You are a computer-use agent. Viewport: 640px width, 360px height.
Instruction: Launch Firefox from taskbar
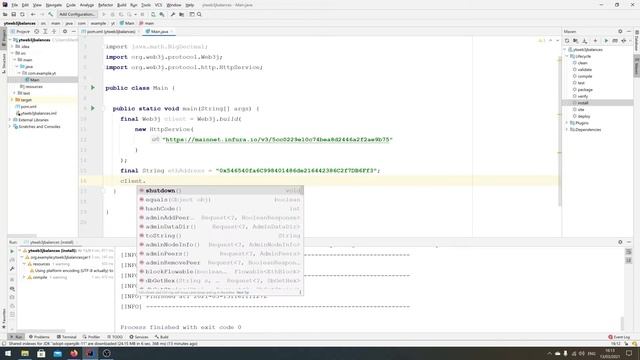coord(74,353)
